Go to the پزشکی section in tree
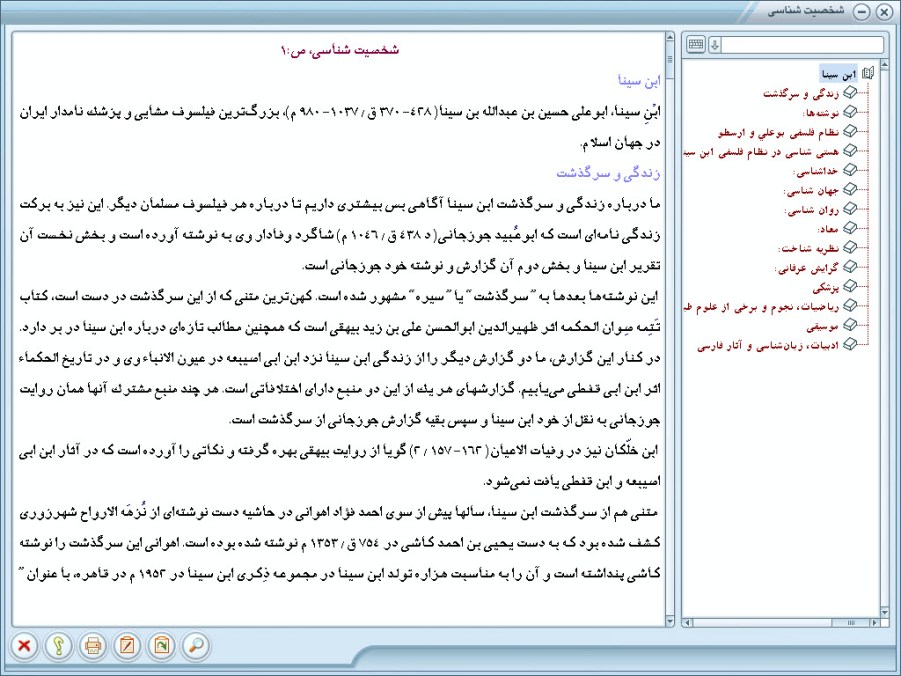Screen dimensions: 901x676 coord(826,286)
